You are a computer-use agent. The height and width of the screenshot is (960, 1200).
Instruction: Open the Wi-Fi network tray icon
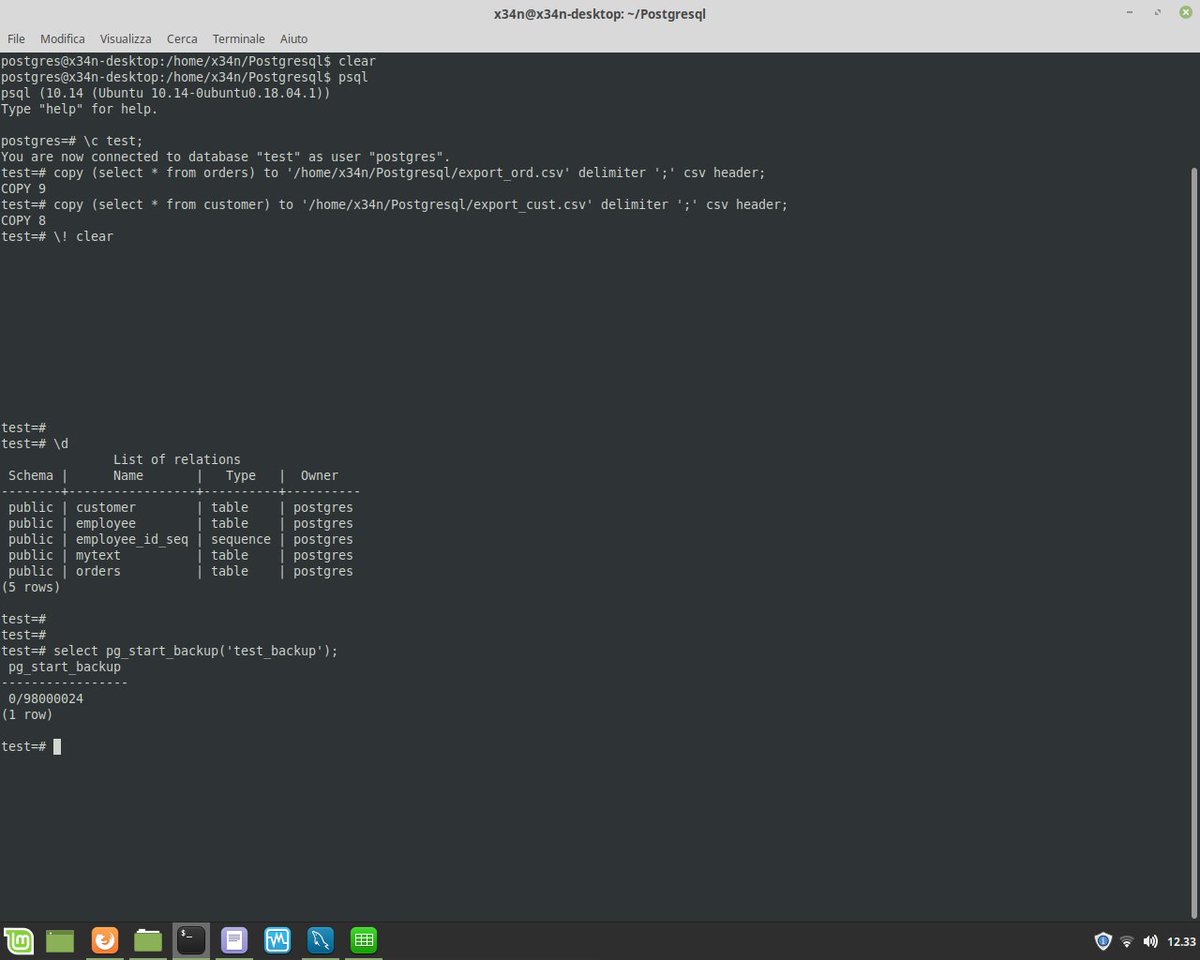pyautogui.click(x=1127, y=941)
